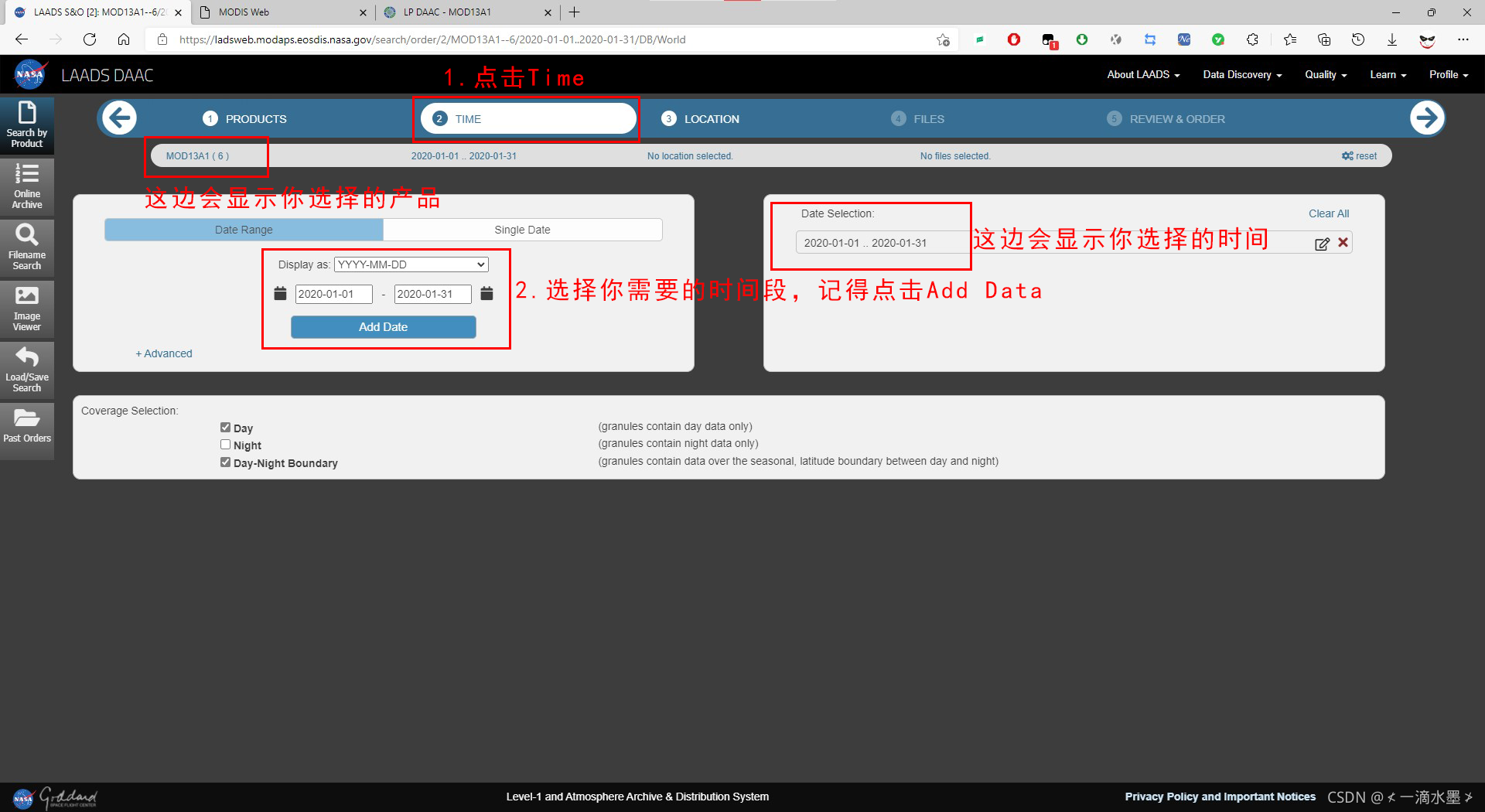Click the start date input field
This screenshot has height=812, width=1485.
point(333,294)
